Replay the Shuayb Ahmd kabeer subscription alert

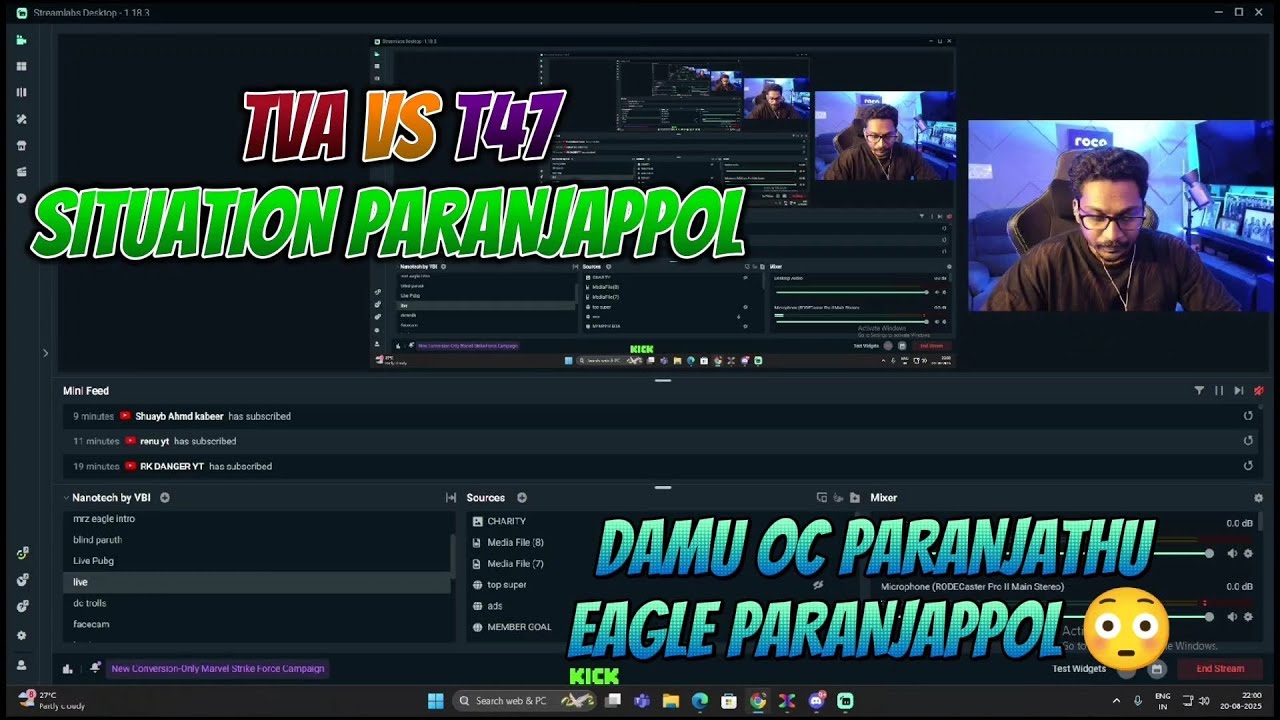1248,416
